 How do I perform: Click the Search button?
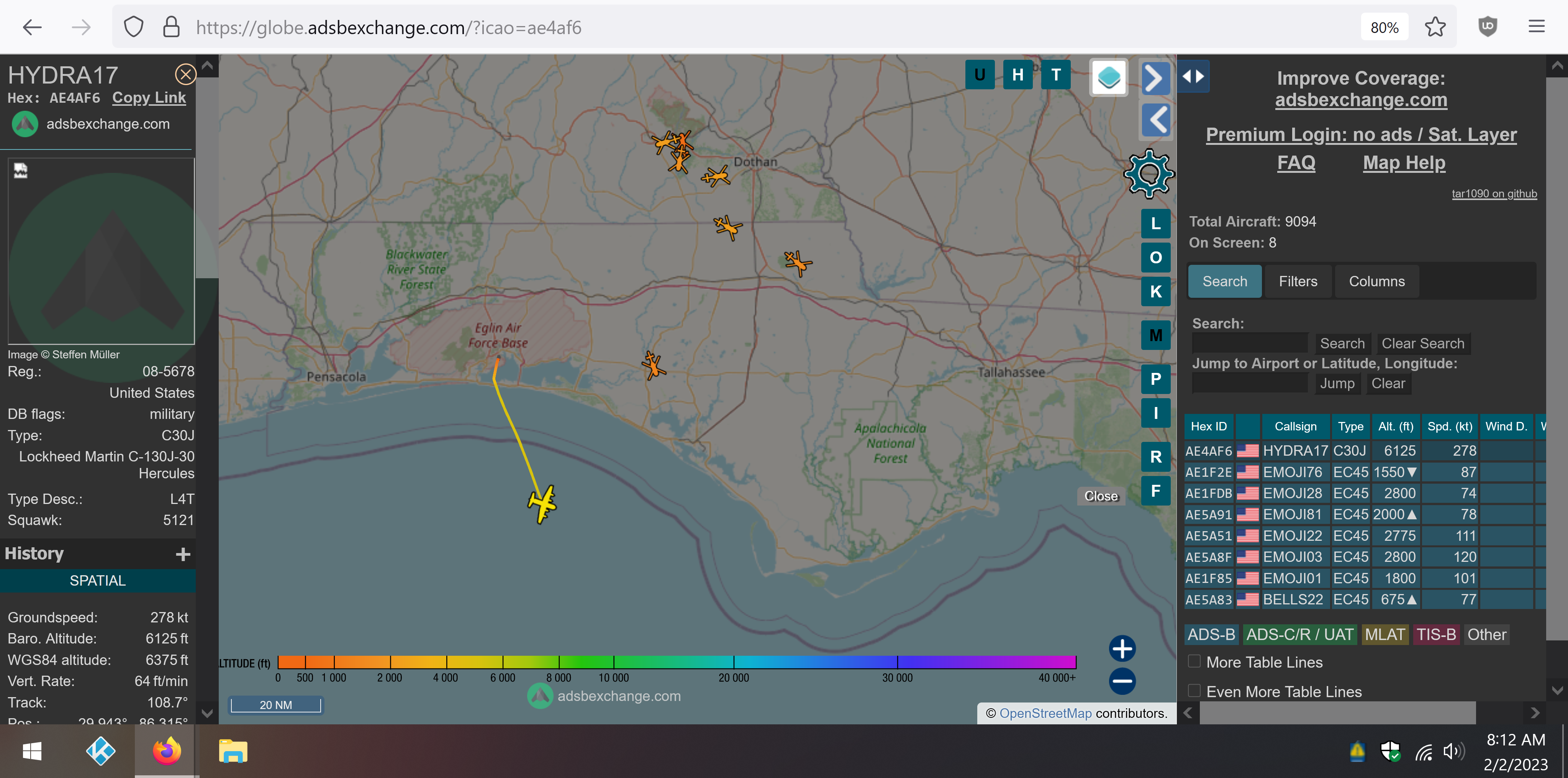point(1342,343)
